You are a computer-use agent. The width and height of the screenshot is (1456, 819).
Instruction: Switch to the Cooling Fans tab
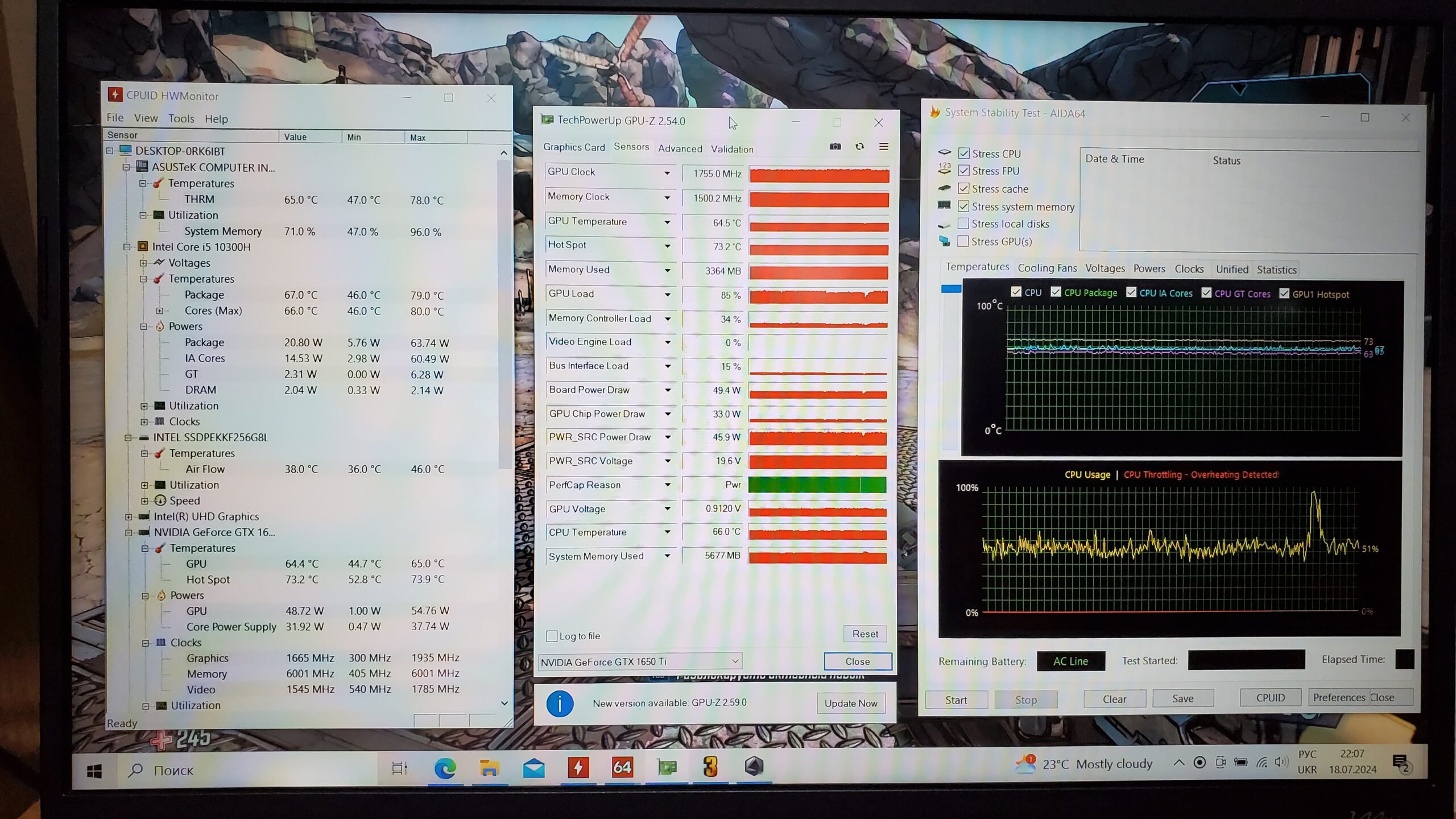pyautogui.click(x=1047, y=268)
